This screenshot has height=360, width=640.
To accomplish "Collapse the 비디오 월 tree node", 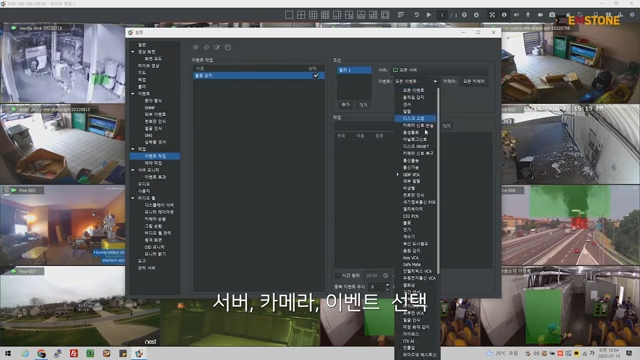I will [x=133, y=198].
